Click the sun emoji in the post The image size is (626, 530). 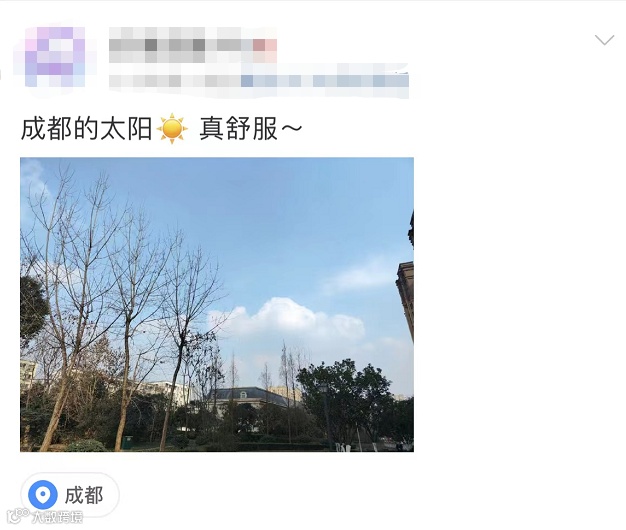point(172,129)
